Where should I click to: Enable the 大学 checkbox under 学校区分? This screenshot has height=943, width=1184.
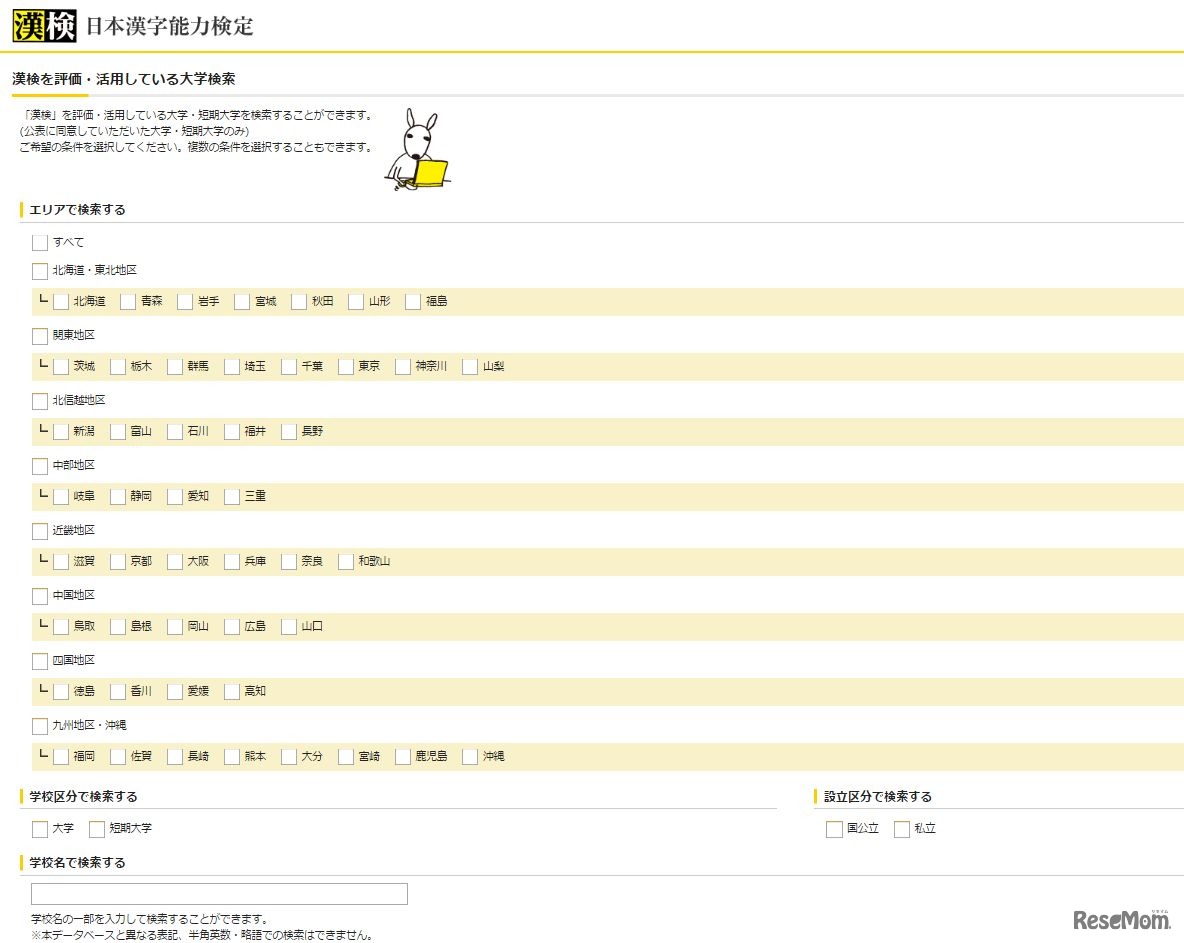40,829
